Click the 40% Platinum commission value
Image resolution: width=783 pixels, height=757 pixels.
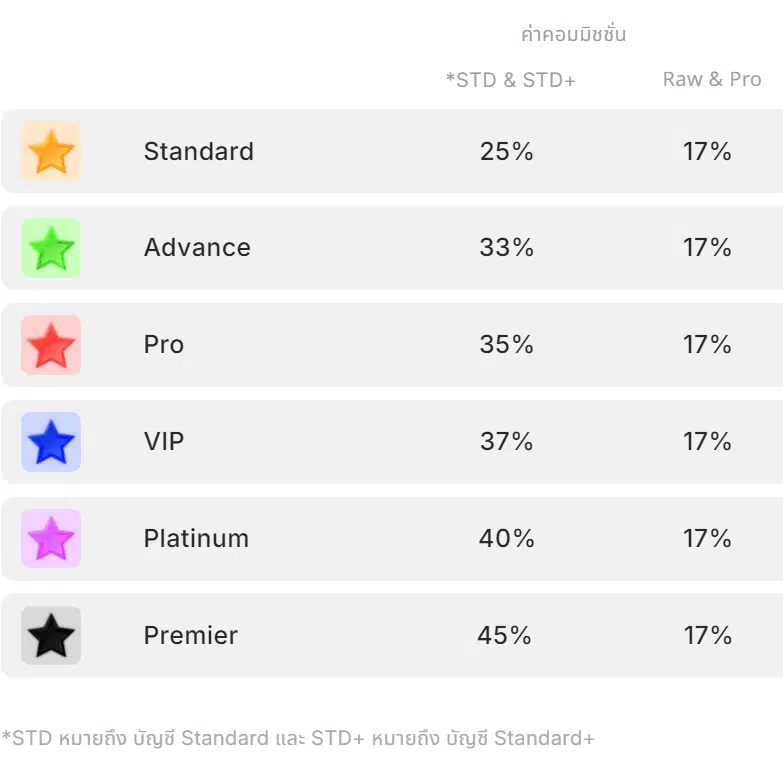(507, 538)
